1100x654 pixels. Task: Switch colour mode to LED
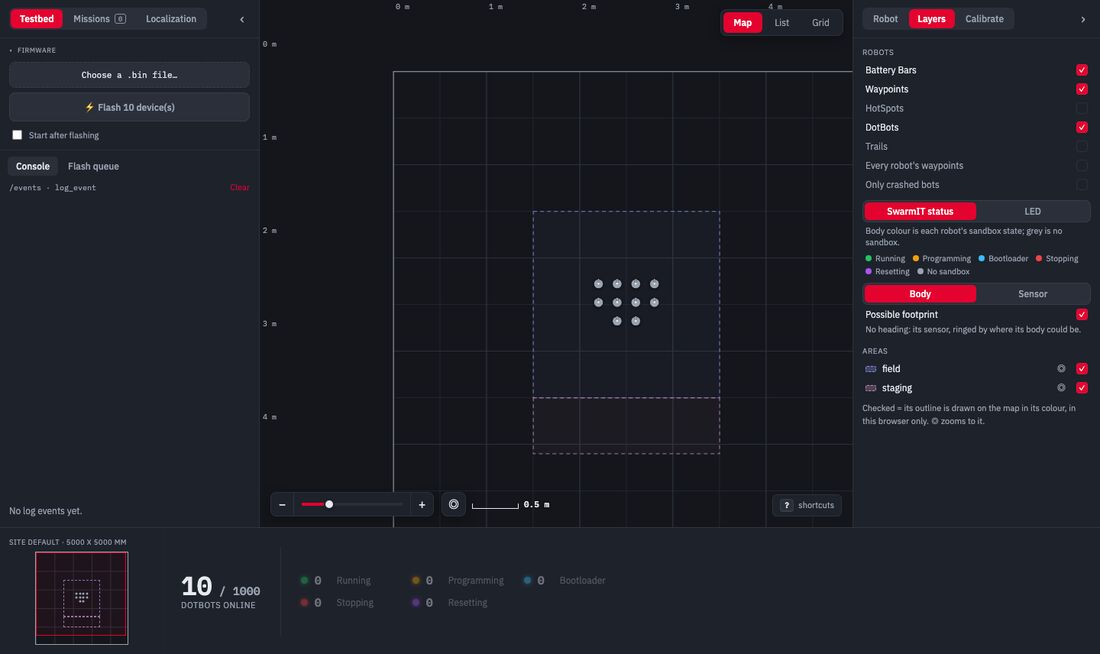pyautogui.click(x=1033, y=211)
